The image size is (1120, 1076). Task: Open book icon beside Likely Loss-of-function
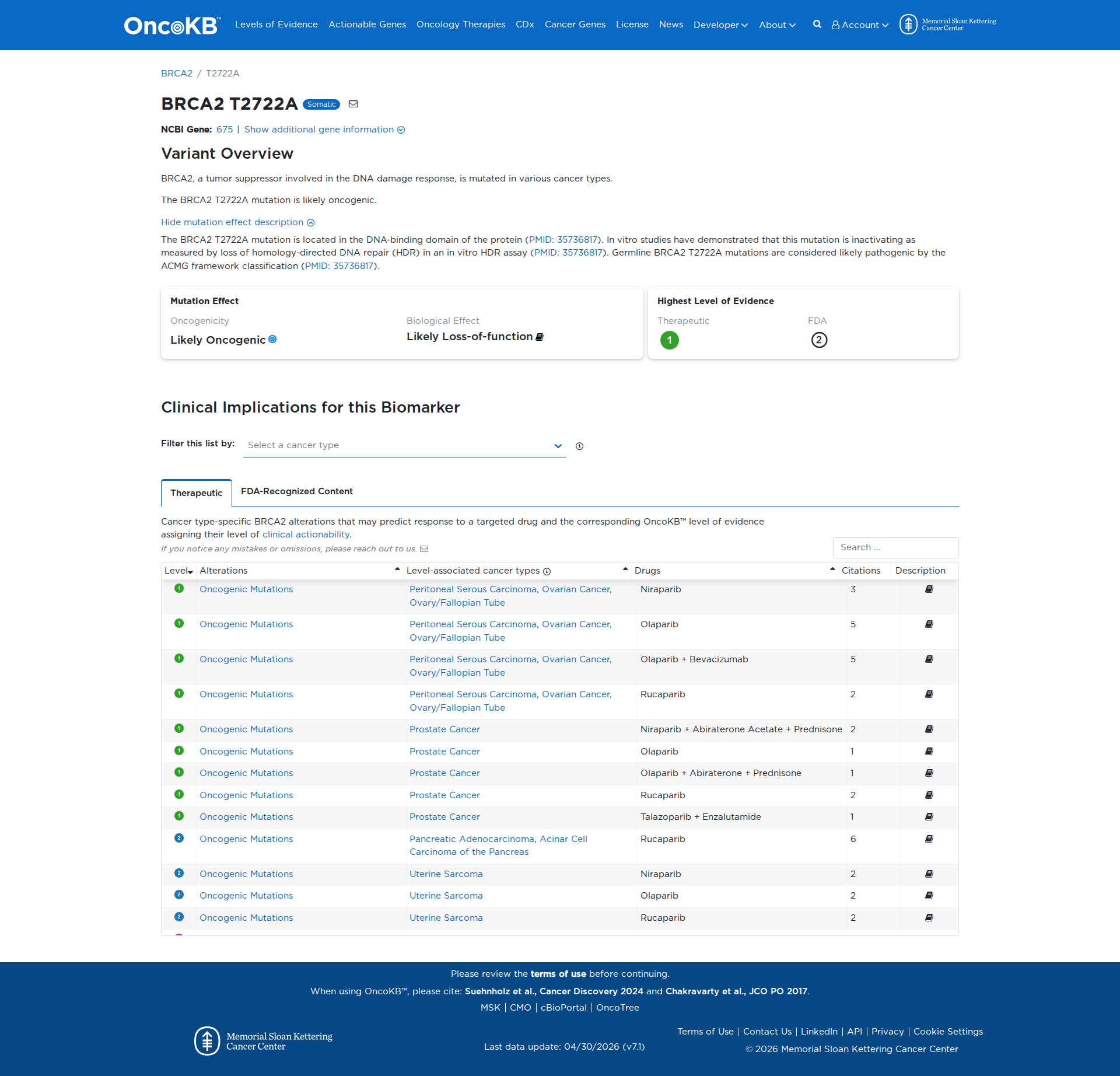coord(540,337)
